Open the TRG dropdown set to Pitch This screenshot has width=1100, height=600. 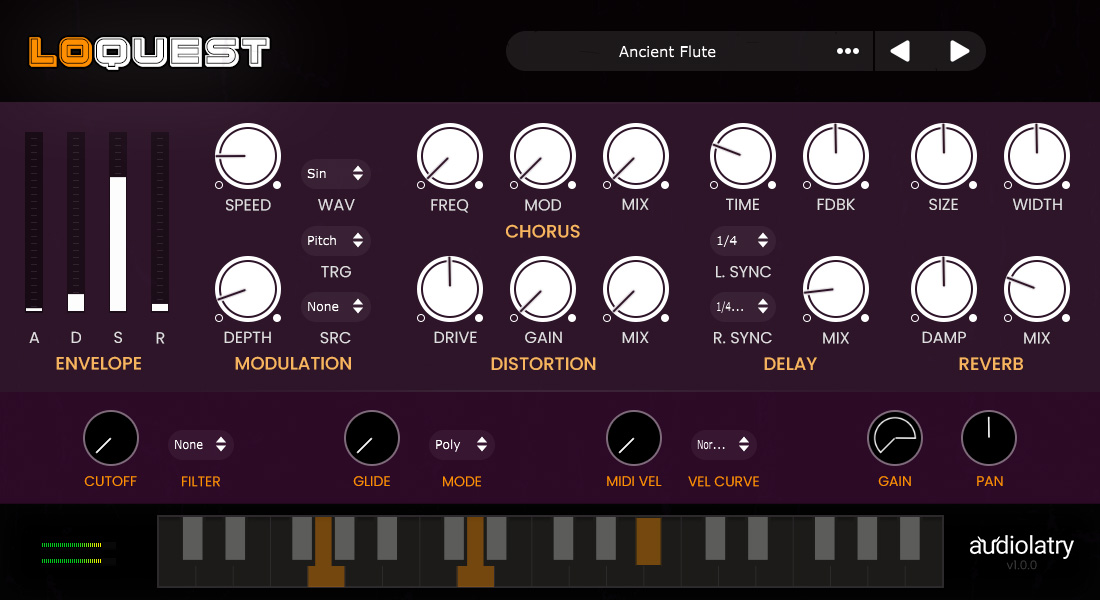click(335, 240)
